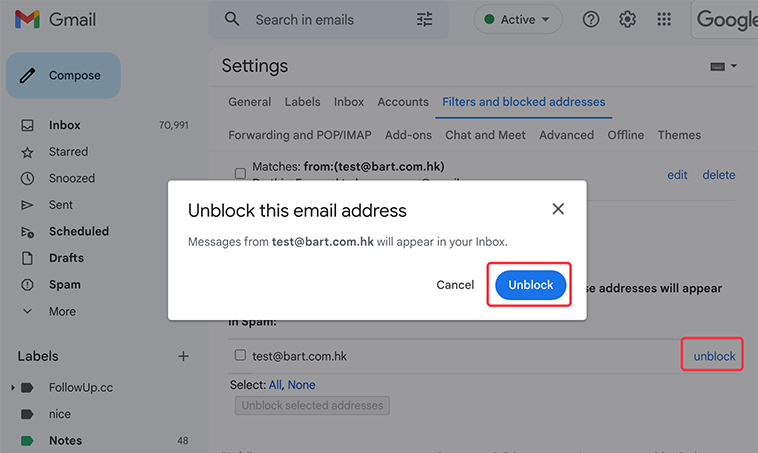Open the Google apps grid icon
758x453 pixels.
pyautogui.click(x=664, y=19)
